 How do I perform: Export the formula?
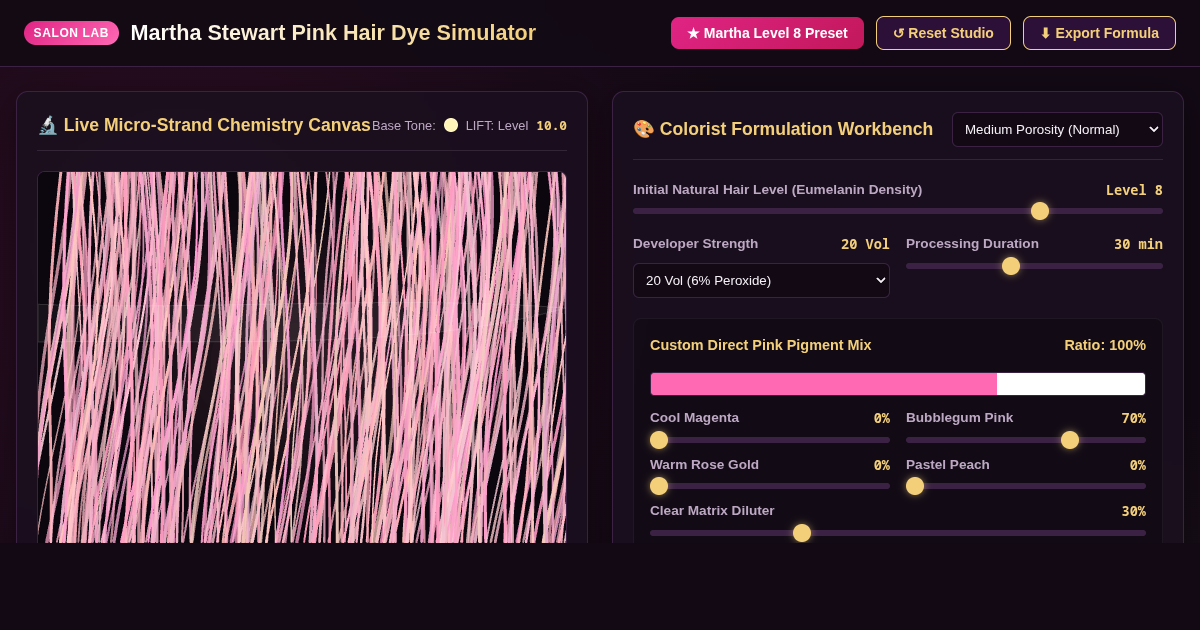1099,33
